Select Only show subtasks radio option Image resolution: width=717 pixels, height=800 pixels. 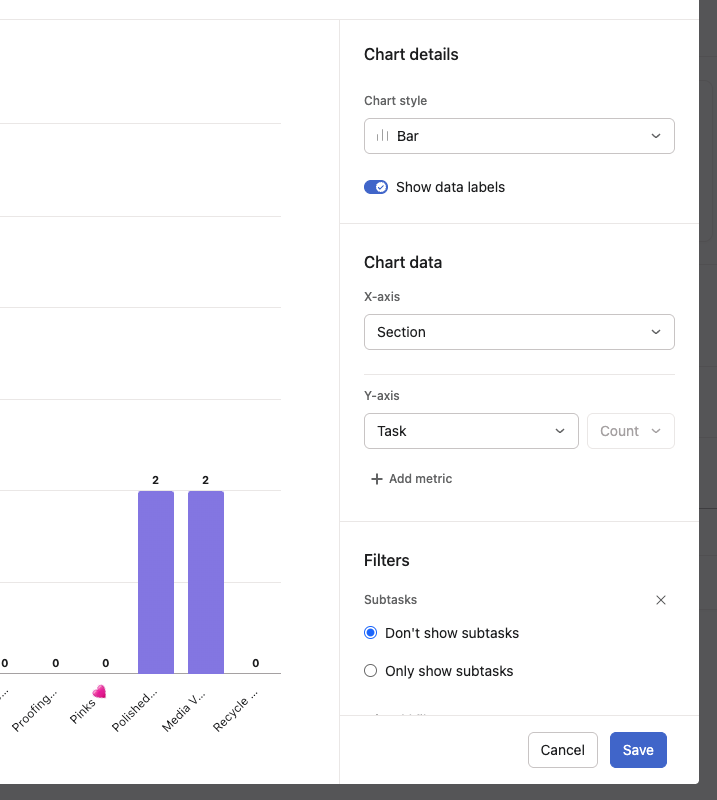(x=371, y=671)
